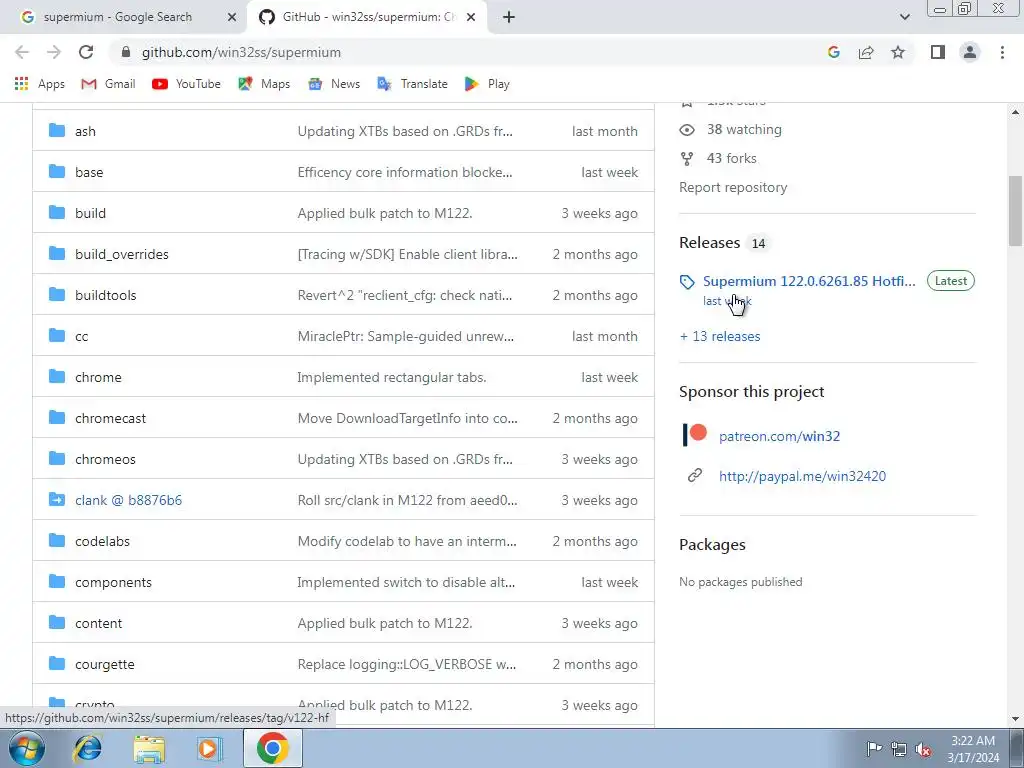The width and height of the screenshot is (1024, 768).
Task: Open the Windows Start menu
Action: [27, 748]
